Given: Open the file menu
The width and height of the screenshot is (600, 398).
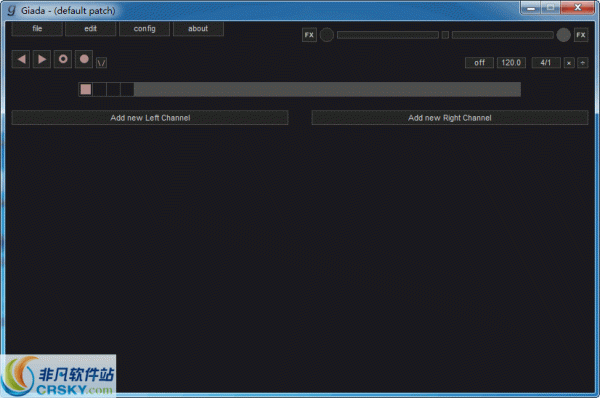Looking at the screenshot, I should [37, 29].
